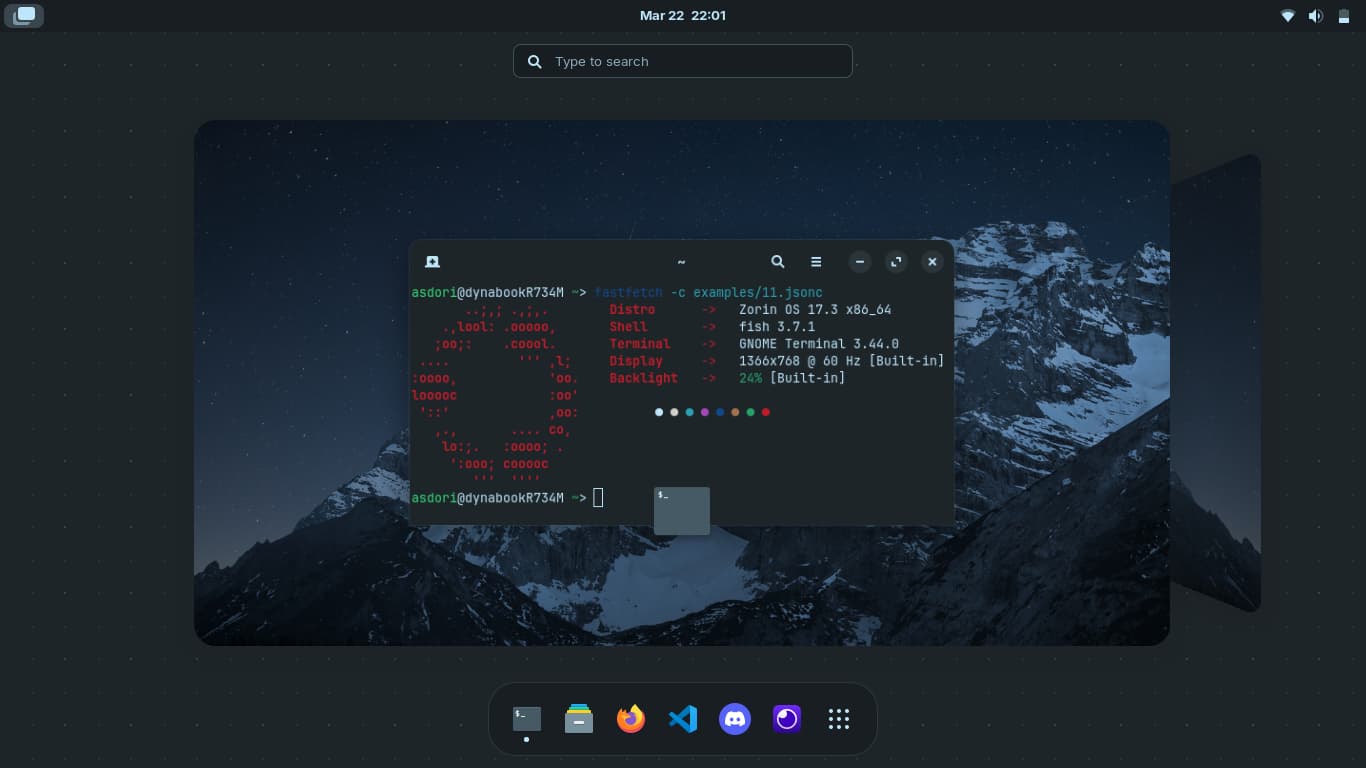Switch to the adjacent workspace on right
The image size is (1366, 768).
(1215, 383)
